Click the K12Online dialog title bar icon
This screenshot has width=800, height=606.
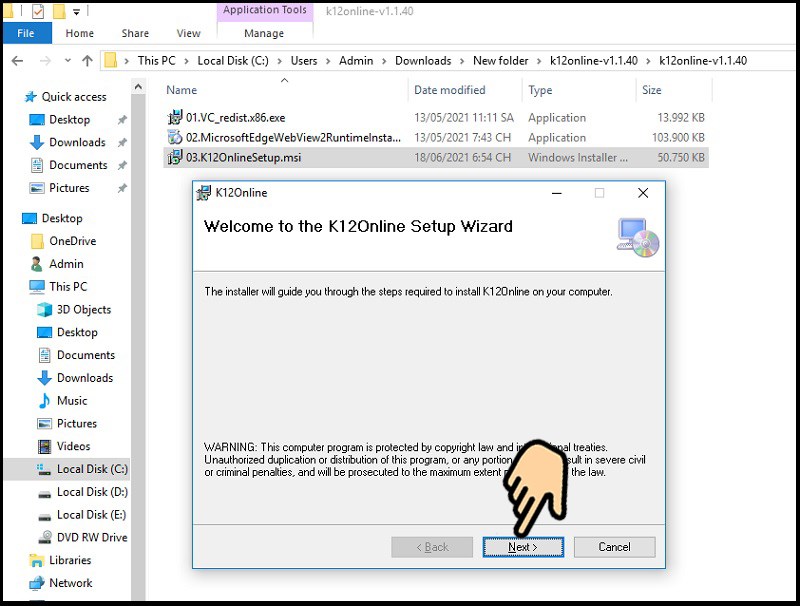coord(204,193)
